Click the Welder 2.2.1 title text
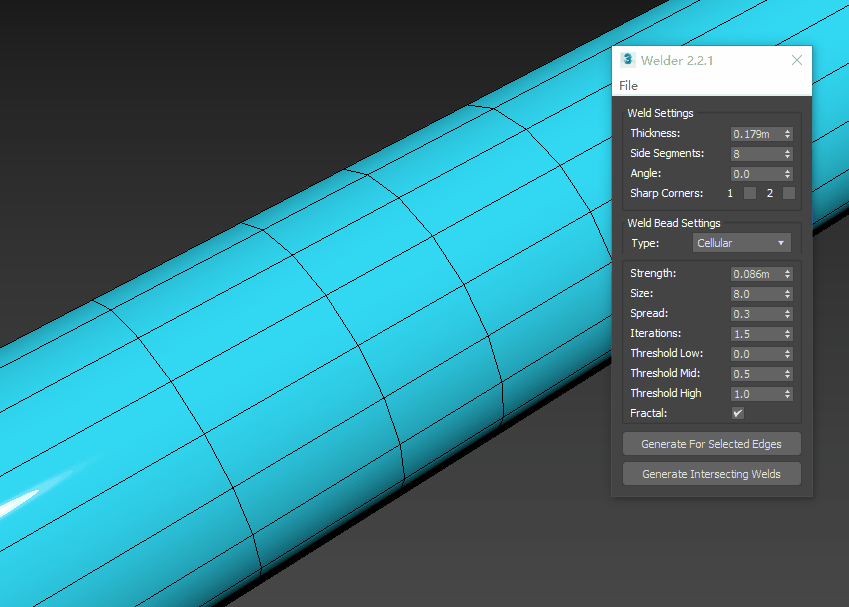The width and height of the screenshot is (849, 607). tap(677, 60)
